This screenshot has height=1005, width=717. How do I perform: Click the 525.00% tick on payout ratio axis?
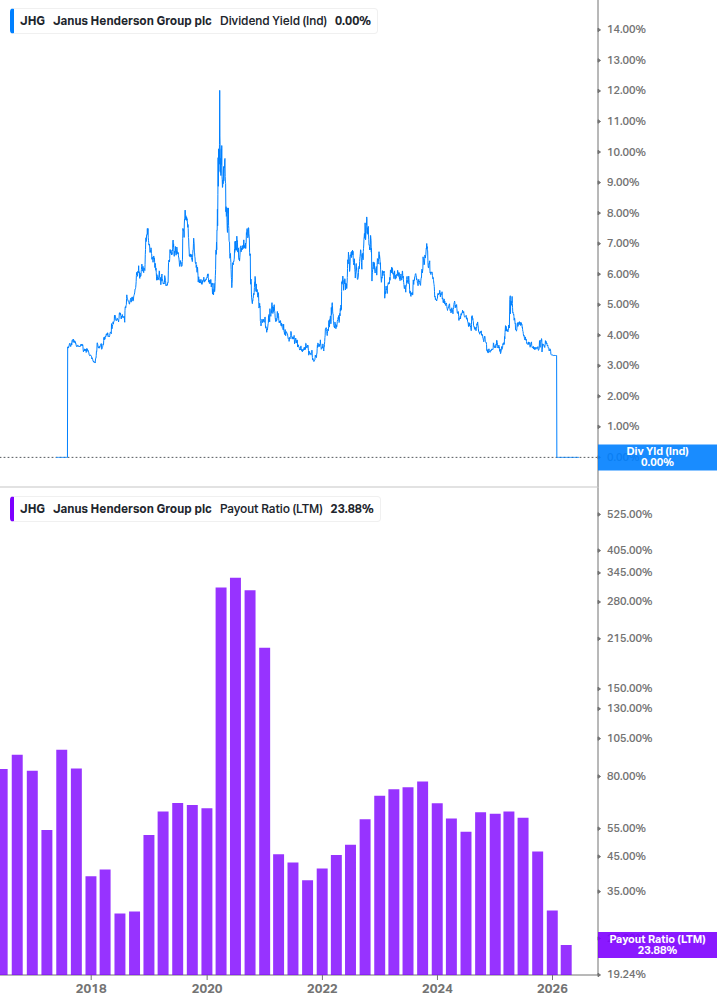[x=629, y=514]
